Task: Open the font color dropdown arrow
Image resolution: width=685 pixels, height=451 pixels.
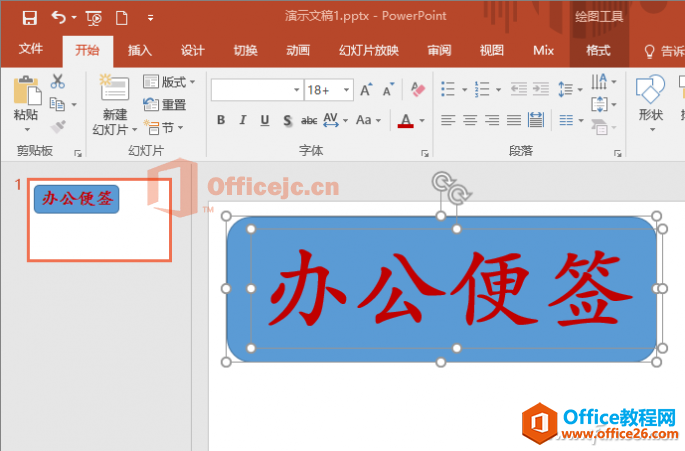Action: (x=422, y=120)
